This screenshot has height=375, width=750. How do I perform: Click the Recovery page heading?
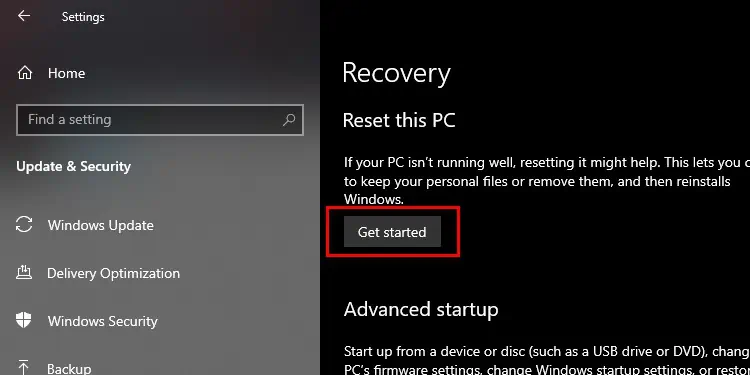(x=397, y=73)
